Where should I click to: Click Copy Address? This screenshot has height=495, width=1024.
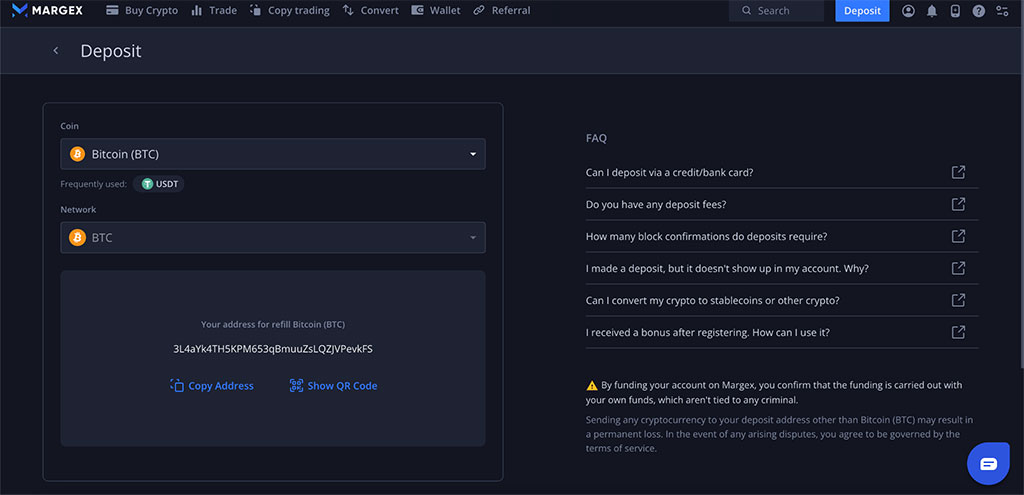(212, 386)
